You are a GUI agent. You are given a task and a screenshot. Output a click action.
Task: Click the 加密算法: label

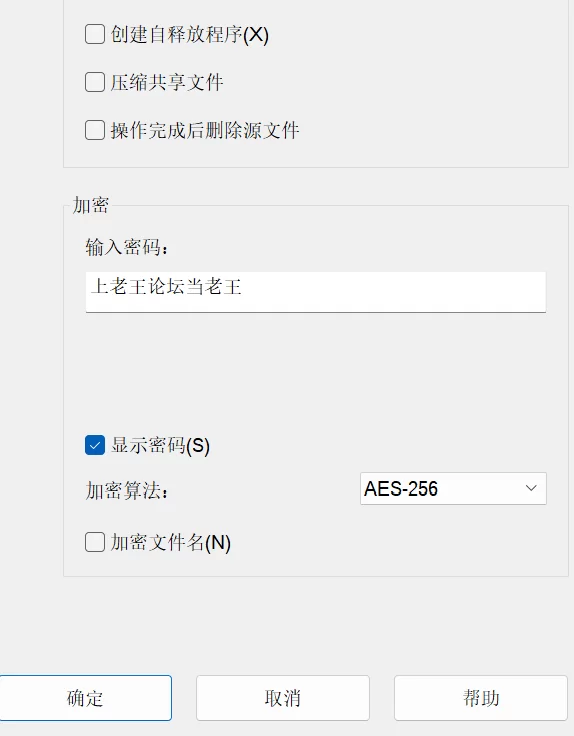(127, 491)
